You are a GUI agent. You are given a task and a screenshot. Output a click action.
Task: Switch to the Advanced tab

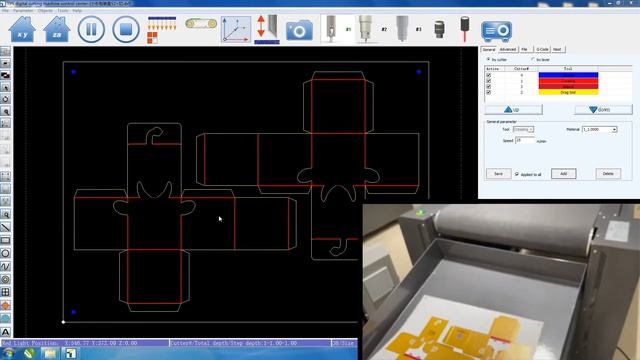click(x=508, y=49)
